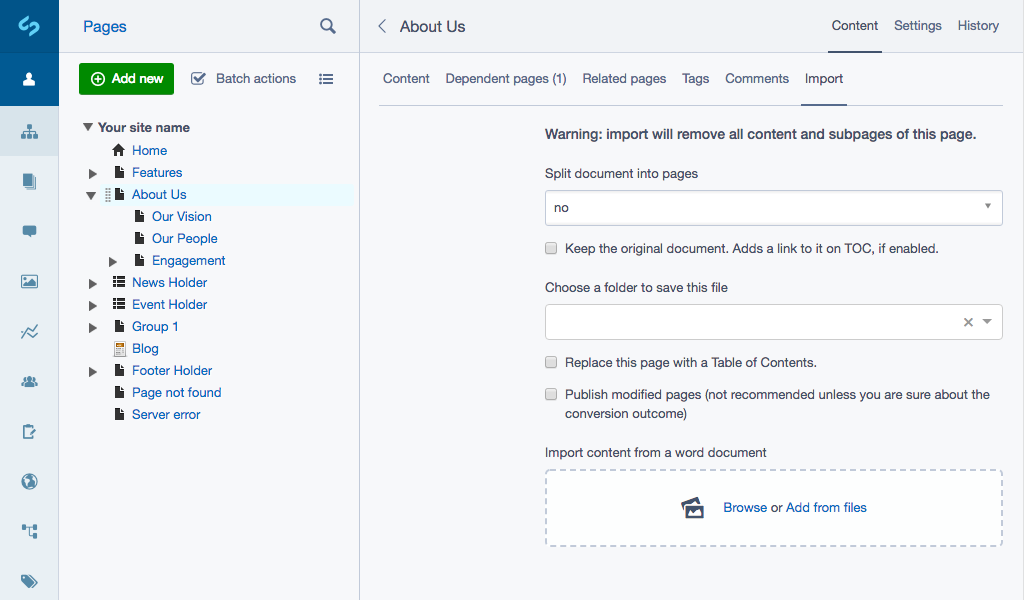Switch to the Settings tab
This screenshot has height=600, width=1024.
pos(917,26)
